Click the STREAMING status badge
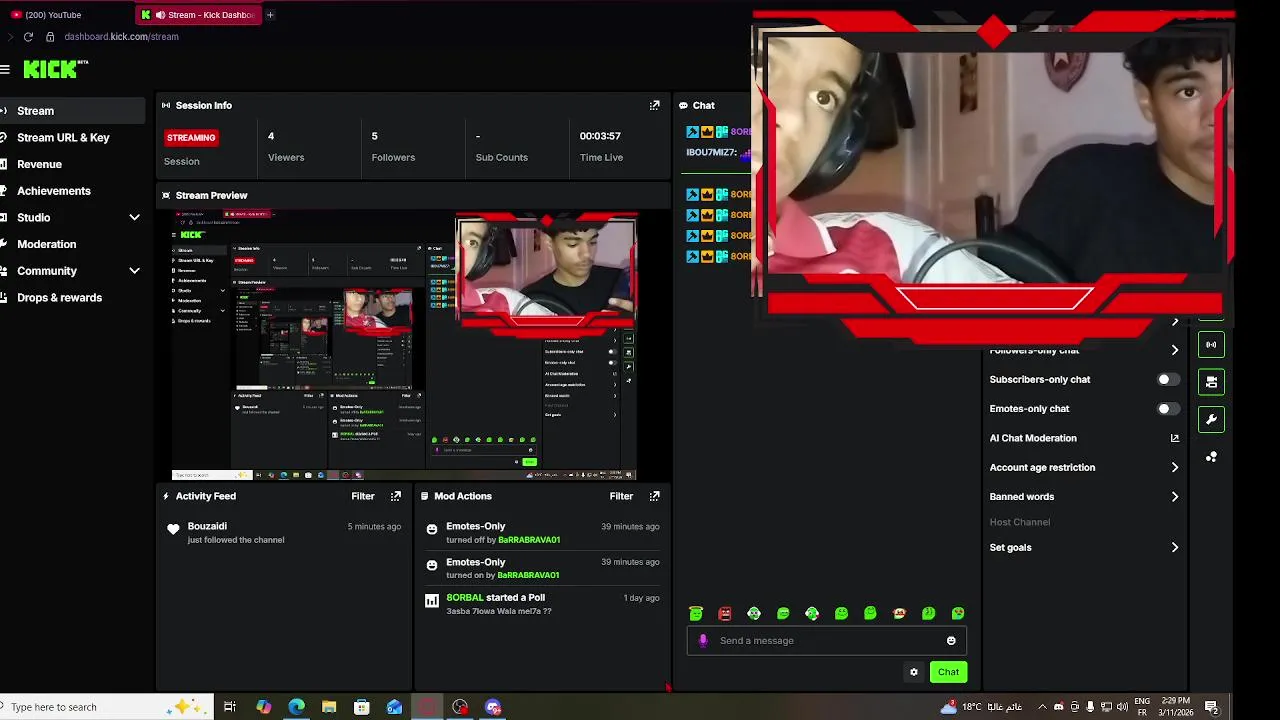This screenshot has height=720, width=1280. pyautogui.click(x=191, y=138)
